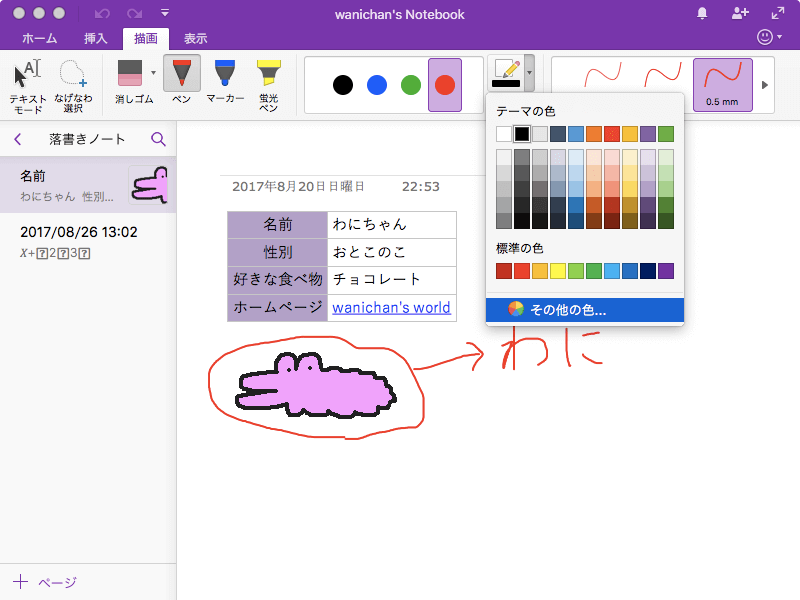Choose その他の色... more colors
Image resolution: width=800 pixels, height=600 pixels.
[x=585, y=310]
